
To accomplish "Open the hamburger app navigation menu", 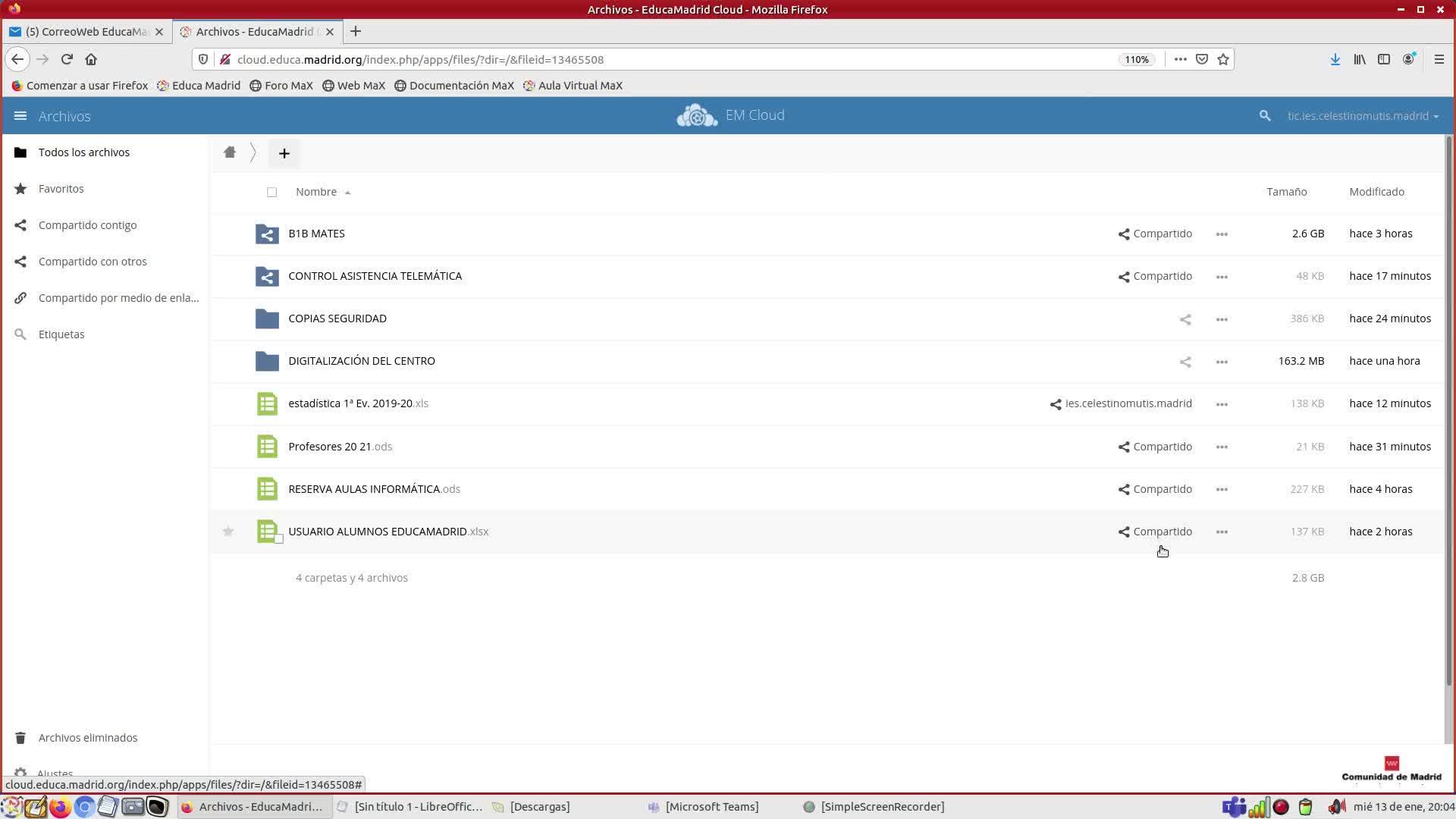I will point(20,116).
